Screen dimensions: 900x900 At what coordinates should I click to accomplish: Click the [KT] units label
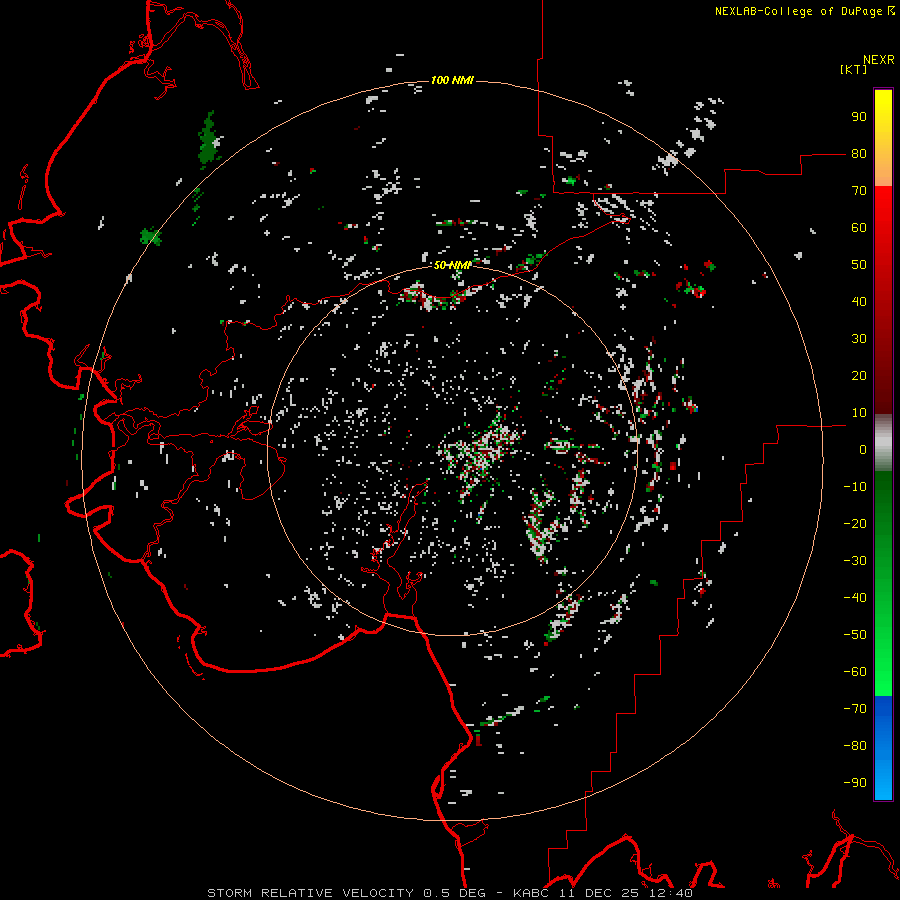coord(854,69)
